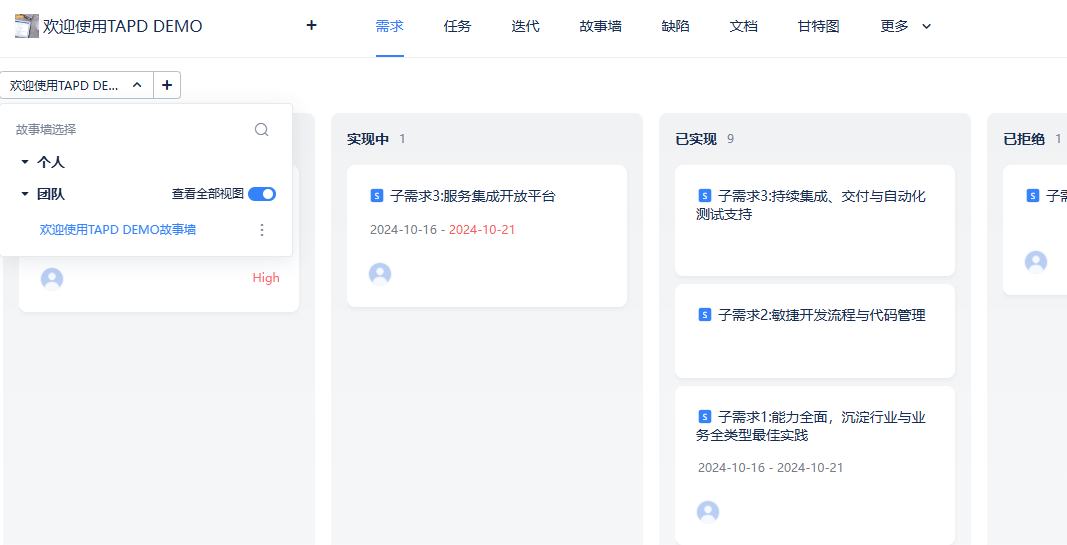This screenshot has height=545, width=1067.
Task: Click story type icon on 服务集成开放平台 card
Action: 377,196
